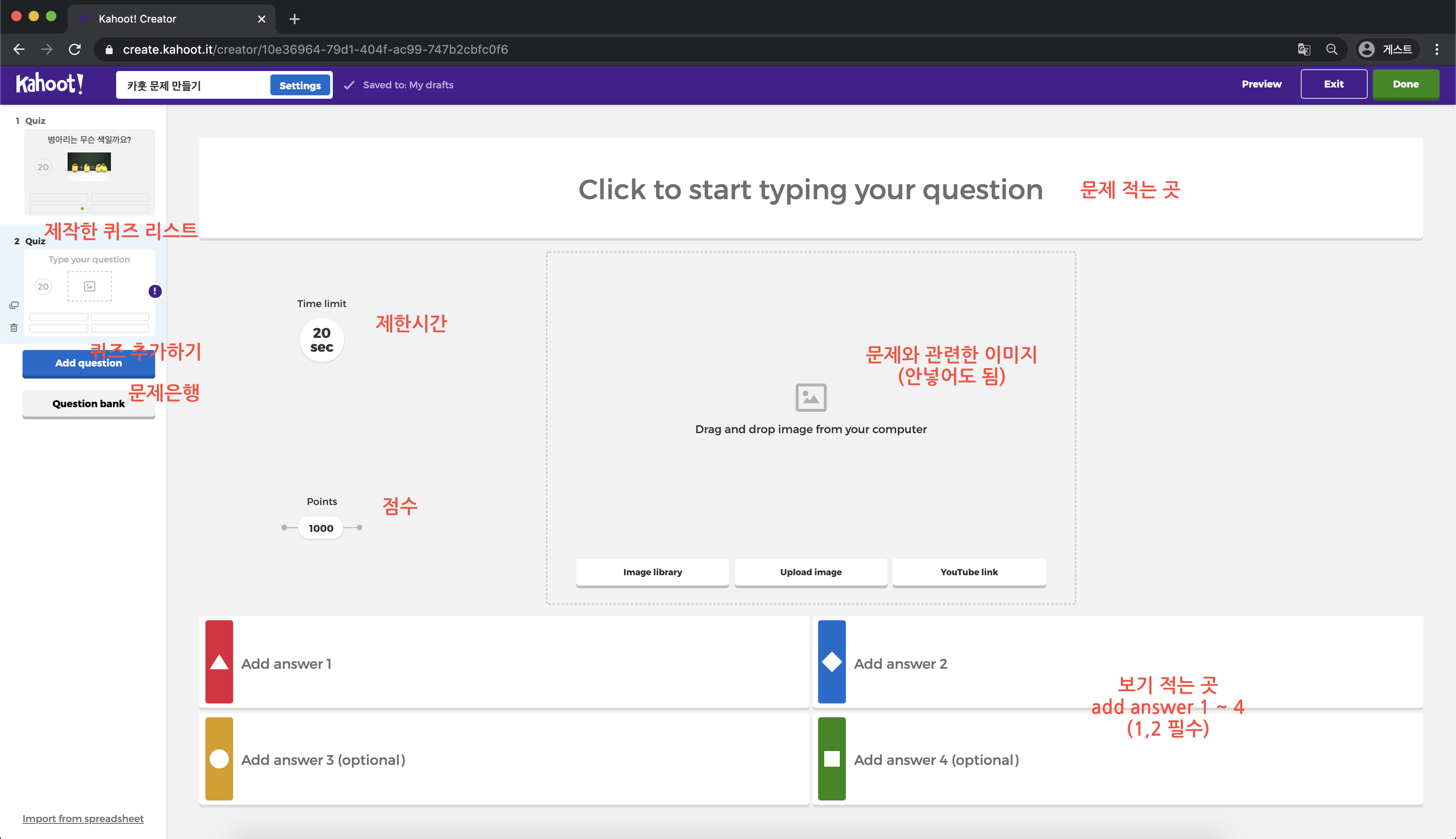The image size is (1456, 839).
Task: Click the Google Translate icon in address bar
Action: (x=1303, y=49)
